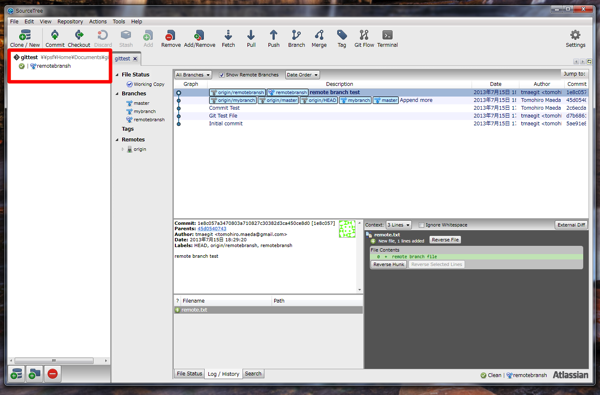
Task: Click the Jump to: button
Action: [574, 74]
